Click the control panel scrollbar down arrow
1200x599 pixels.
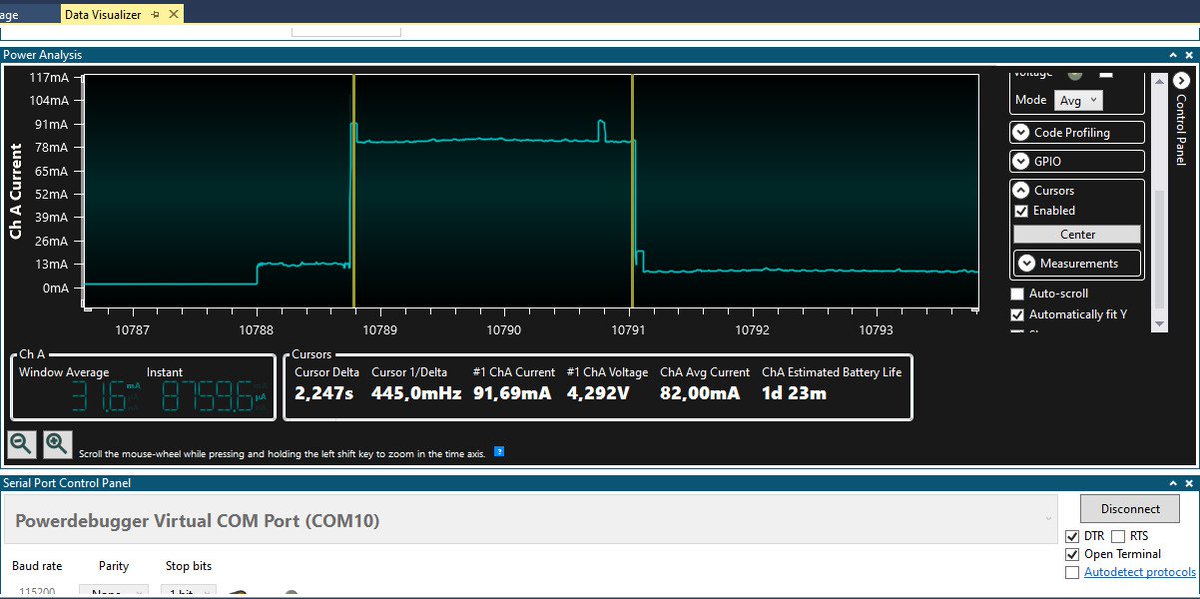pos(1159,325)
